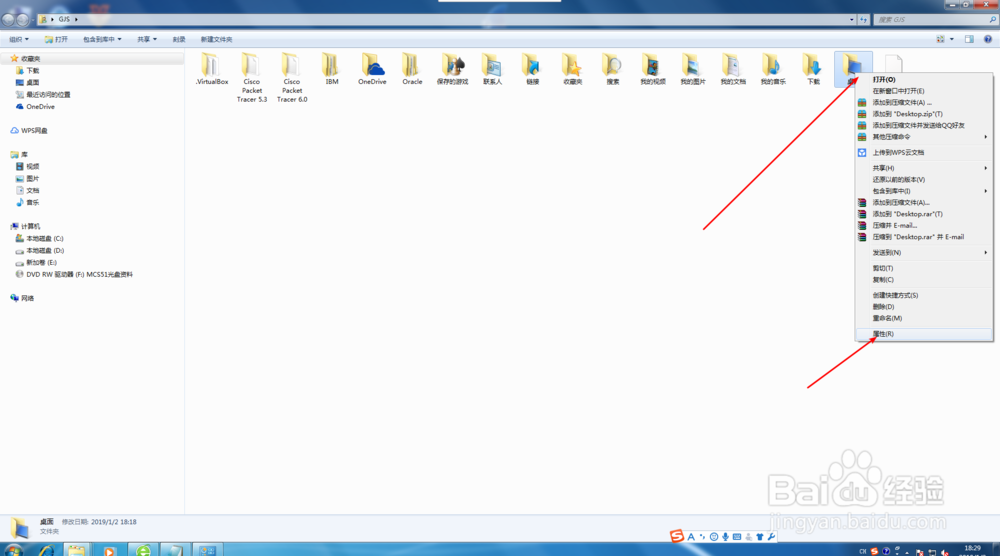The width and height of the screenshot is (1000, 556).
Task: Open the .VirtualBox folder
Action: tap(212, 69)
